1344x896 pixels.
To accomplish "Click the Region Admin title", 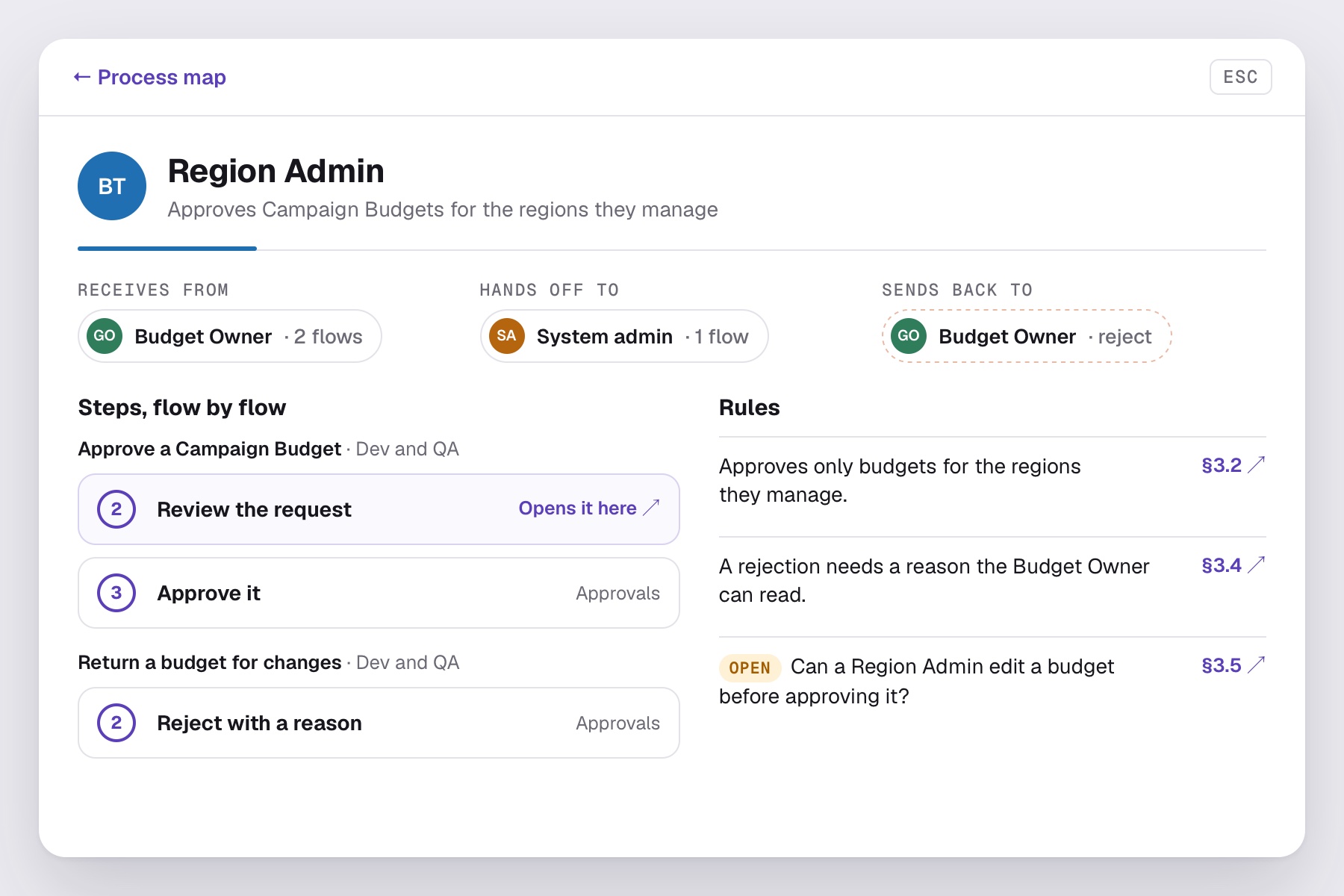I will tap(276, 171).
